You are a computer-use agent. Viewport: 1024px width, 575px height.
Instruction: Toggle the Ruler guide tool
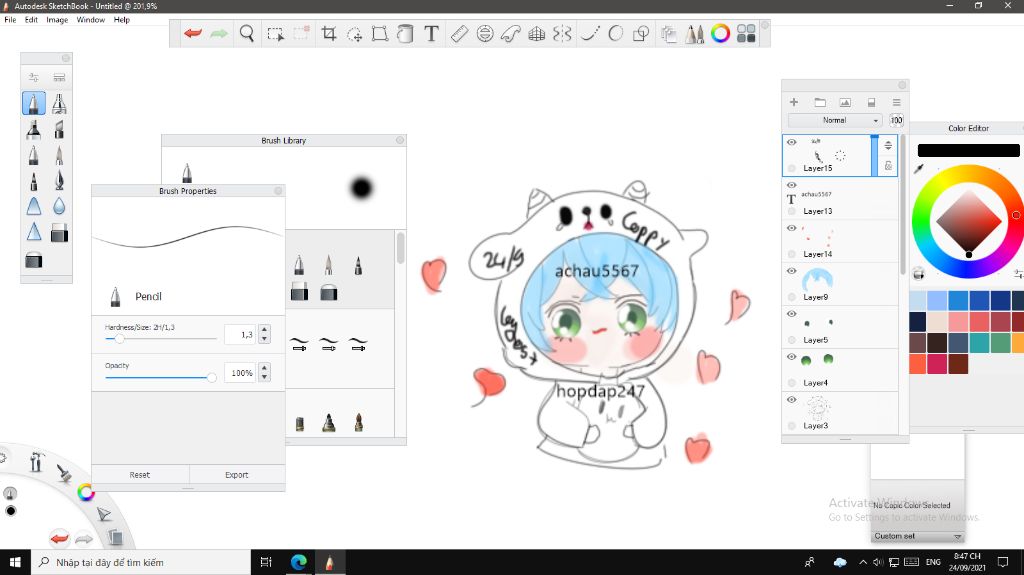click(459, 33)
